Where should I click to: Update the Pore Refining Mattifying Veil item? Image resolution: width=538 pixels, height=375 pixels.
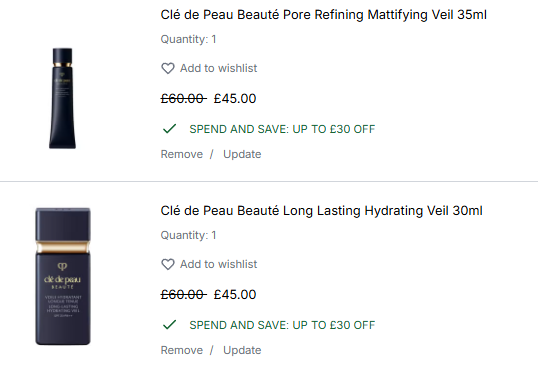(242, 154)
